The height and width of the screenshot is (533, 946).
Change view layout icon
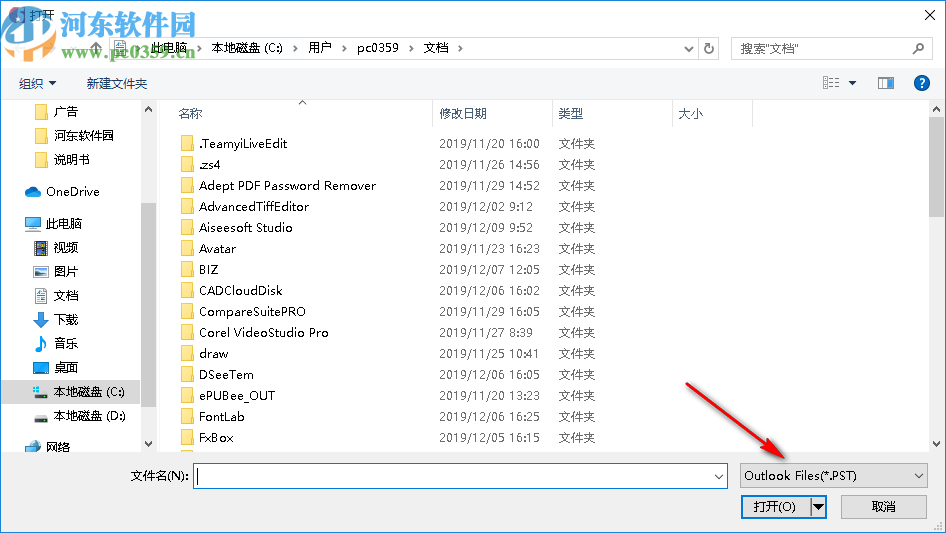click(831, 83)
